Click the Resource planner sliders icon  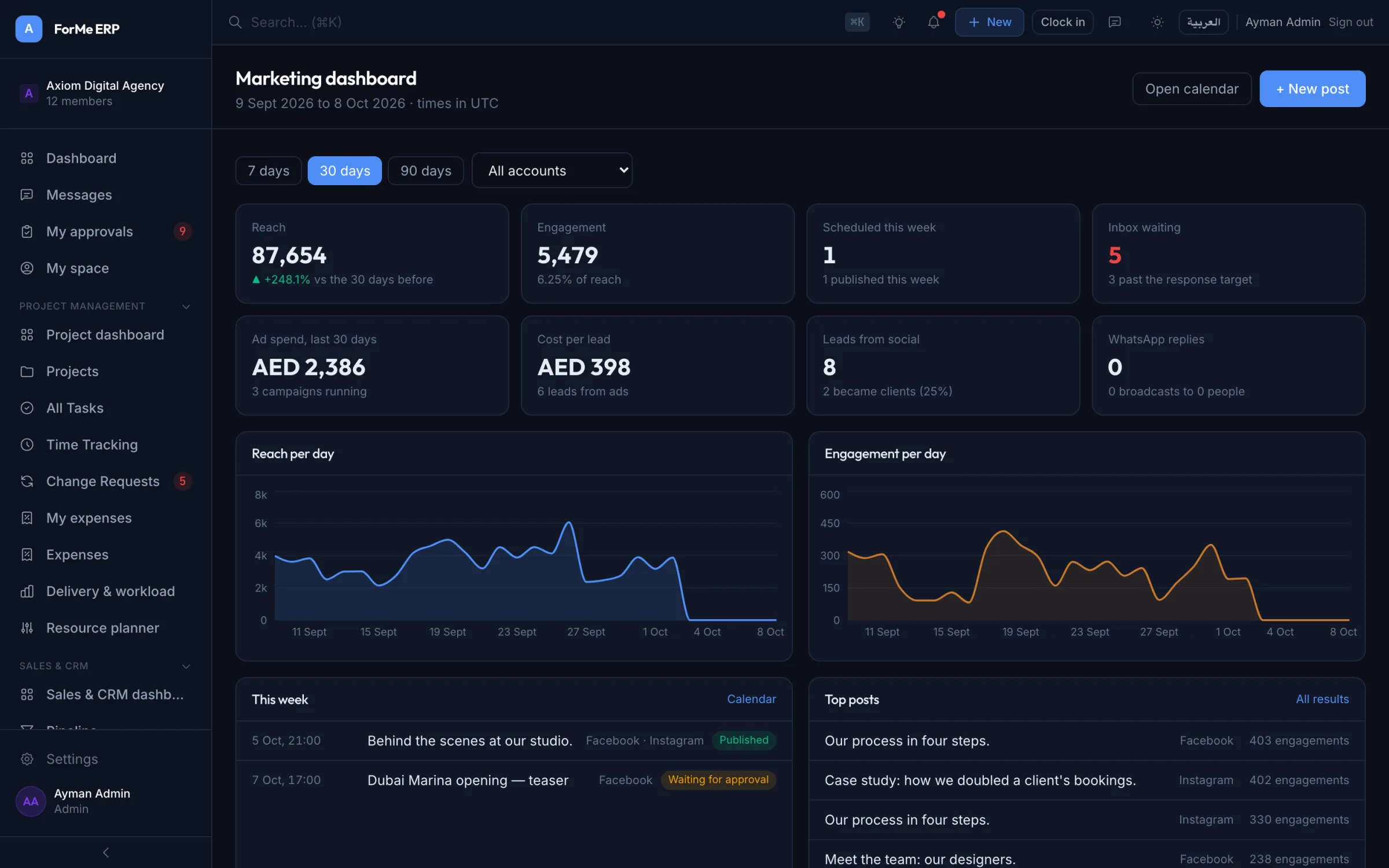pyautogui.click(x=27, y=628)
